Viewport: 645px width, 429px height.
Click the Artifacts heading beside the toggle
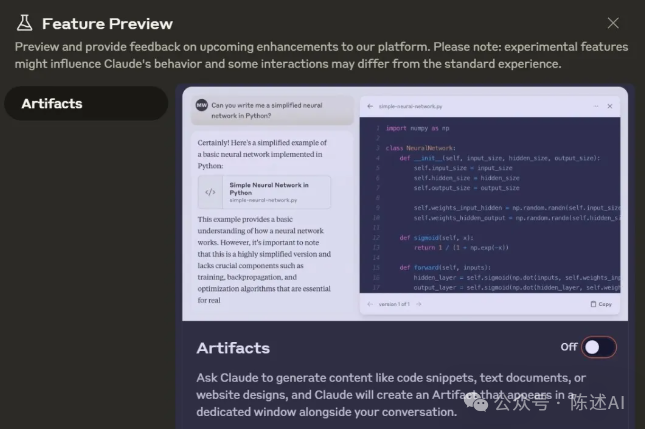click(x=233, y=348)
